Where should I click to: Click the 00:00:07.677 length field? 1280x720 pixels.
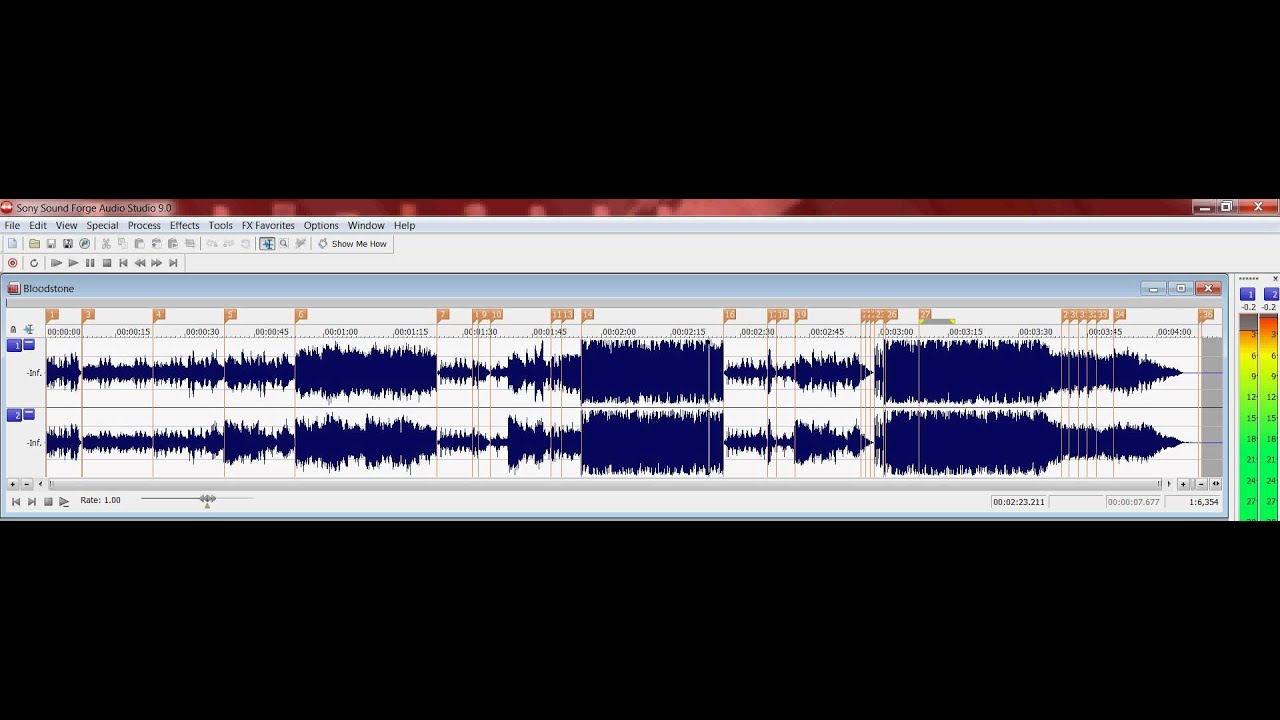[x=1133, y=502]
